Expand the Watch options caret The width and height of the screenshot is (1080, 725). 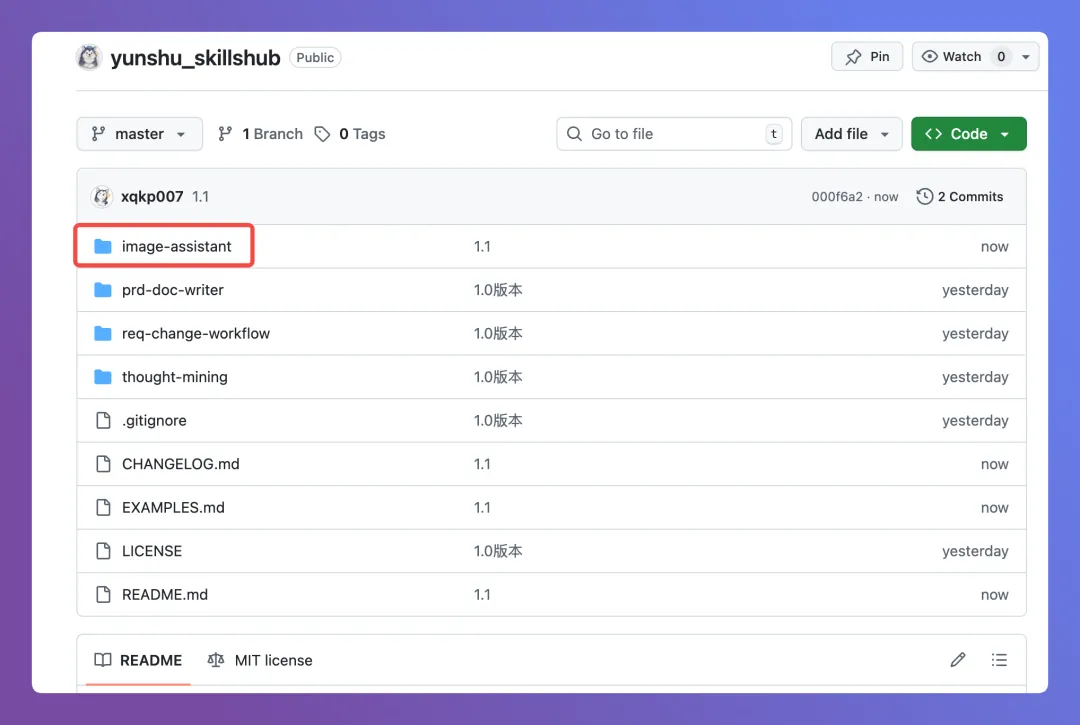(1026, 57)
